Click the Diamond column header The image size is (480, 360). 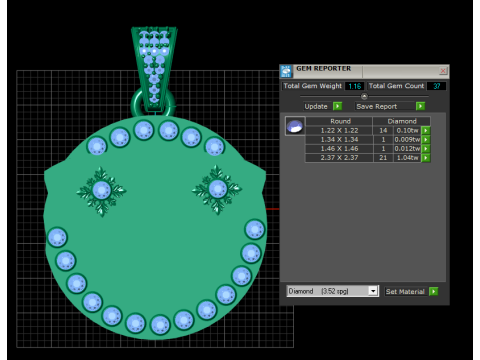pyautogui.click(x=402, y=121)
